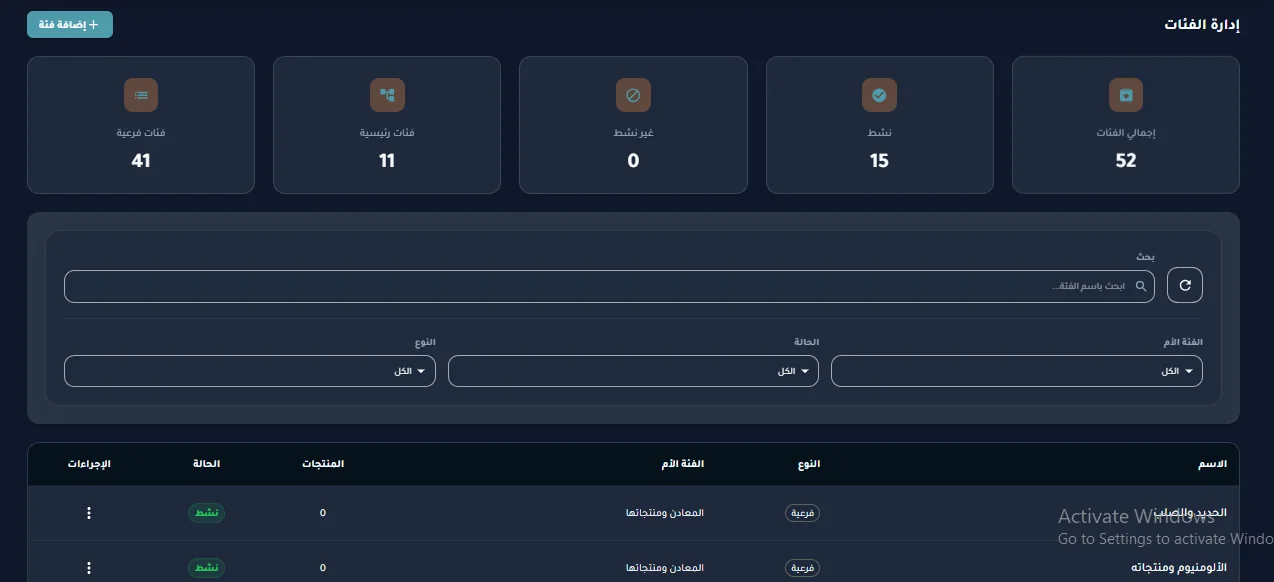Viewport: 1274px width, 582px height.
Task: Click the الاسم table column header
Action: pos(1213,464)
